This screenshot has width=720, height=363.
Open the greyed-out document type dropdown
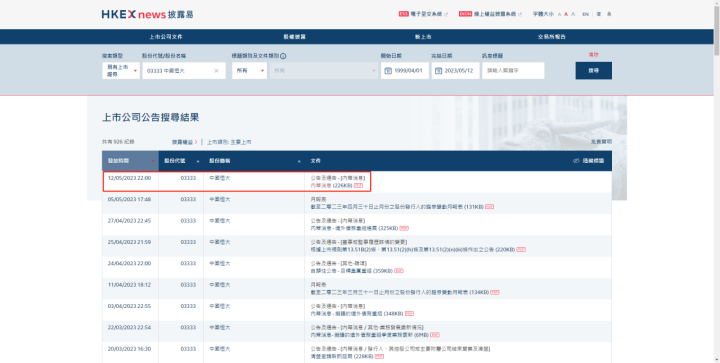pyautogui.click(x=324, y=71)
